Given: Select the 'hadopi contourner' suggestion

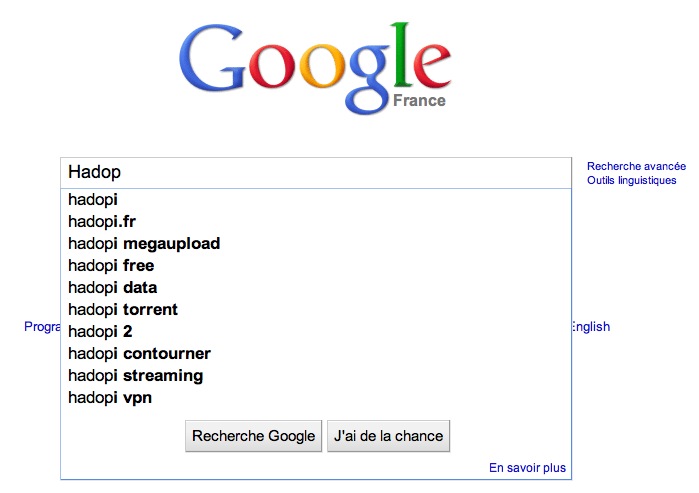Looking at the screenshot, I should coord(139,354).
